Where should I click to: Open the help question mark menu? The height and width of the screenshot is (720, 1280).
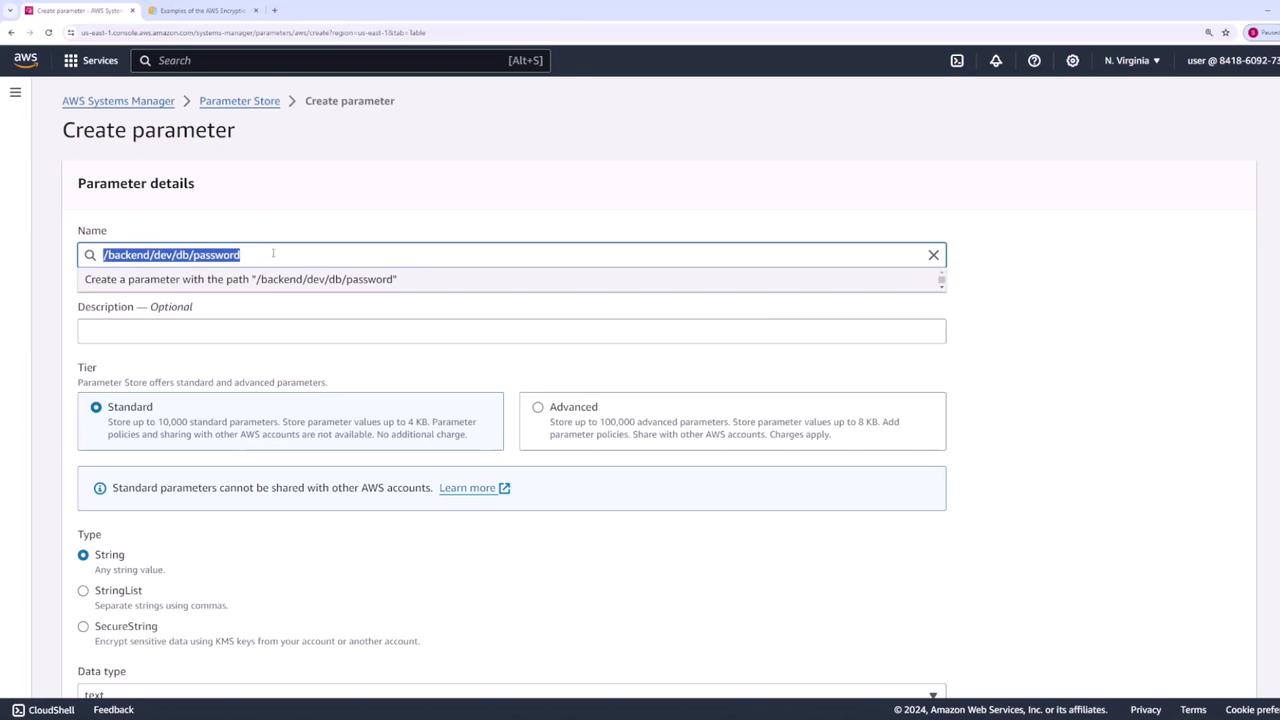click(1034, 60)
